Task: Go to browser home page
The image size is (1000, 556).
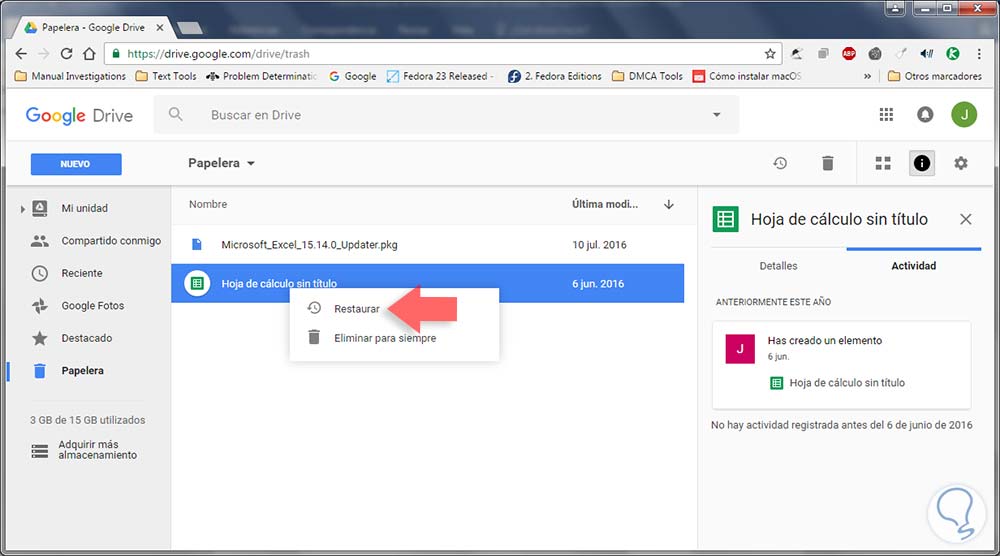Action: (89, 54)
